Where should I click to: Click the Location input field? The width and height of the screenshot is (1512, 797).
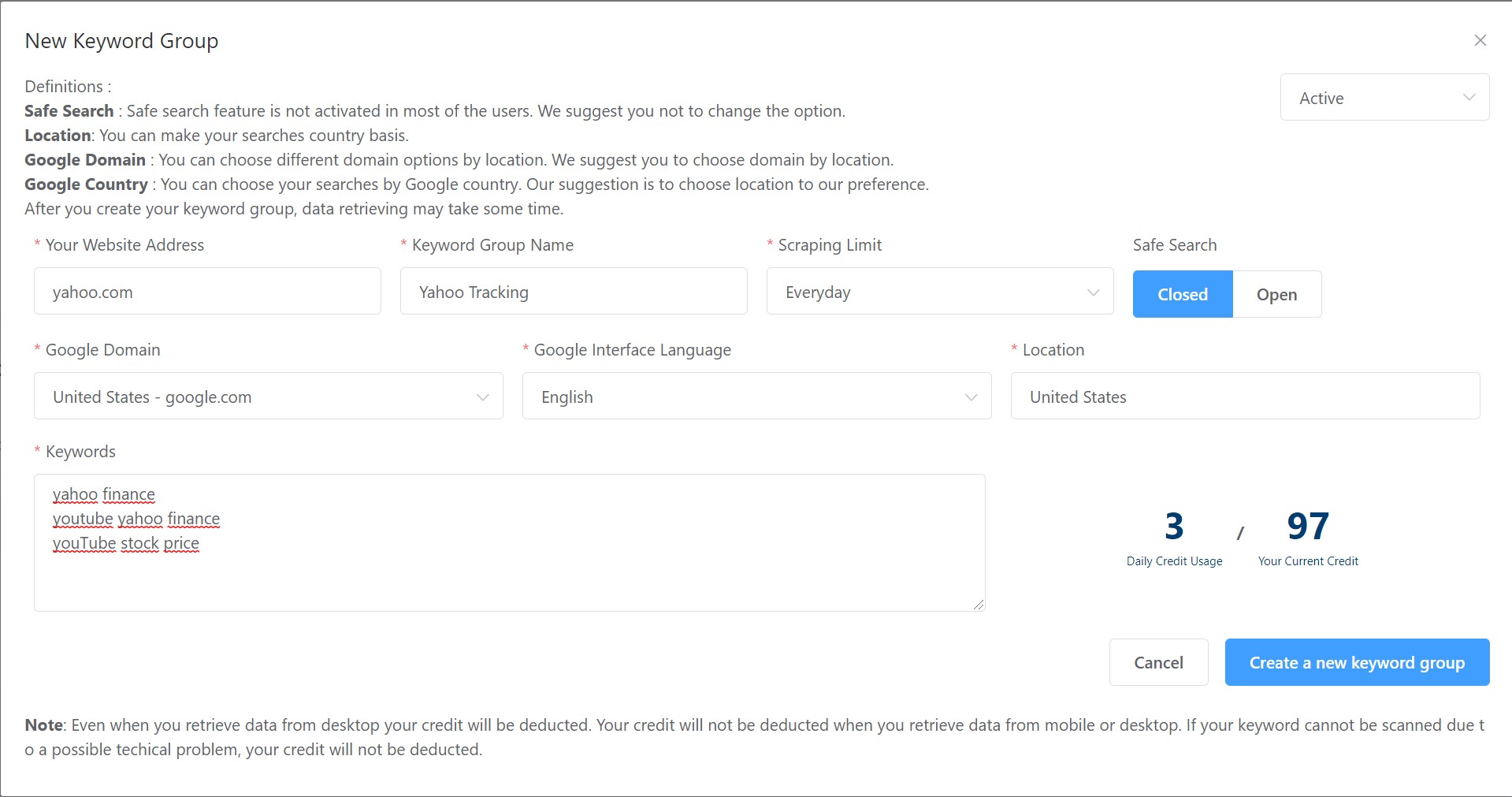point(1245,396)
